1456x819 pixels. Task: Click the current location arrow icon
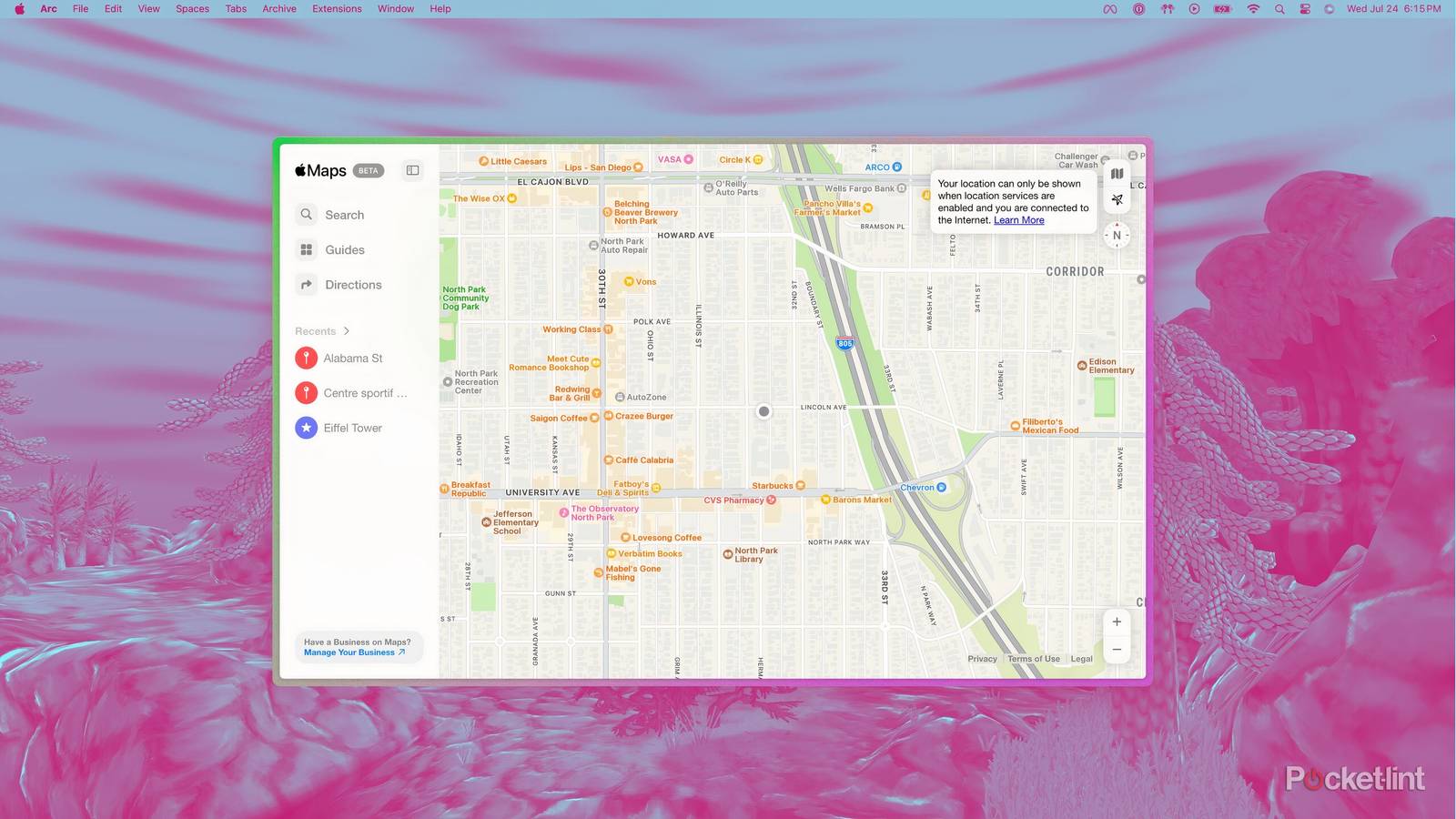tap(1117, 199)
